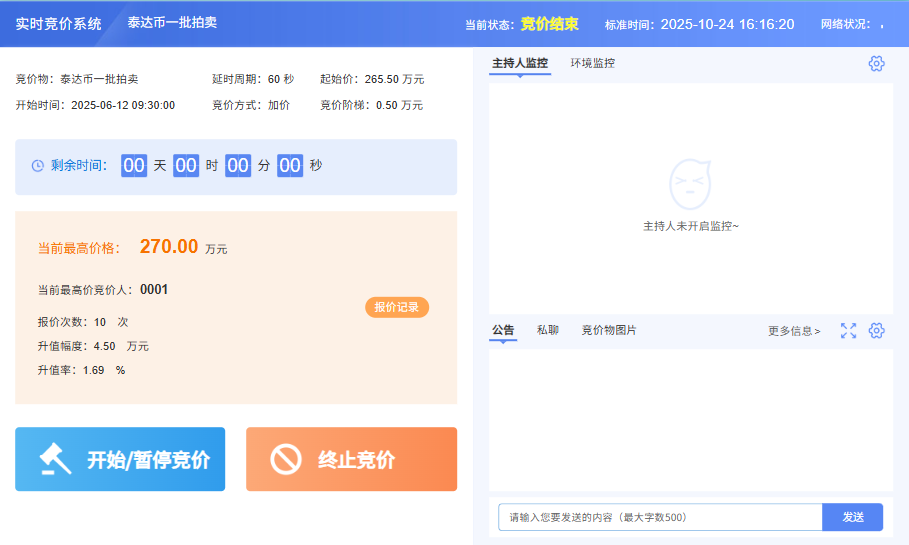
Task: Expand the announcement panel to fullscreen
Action: 848,331
